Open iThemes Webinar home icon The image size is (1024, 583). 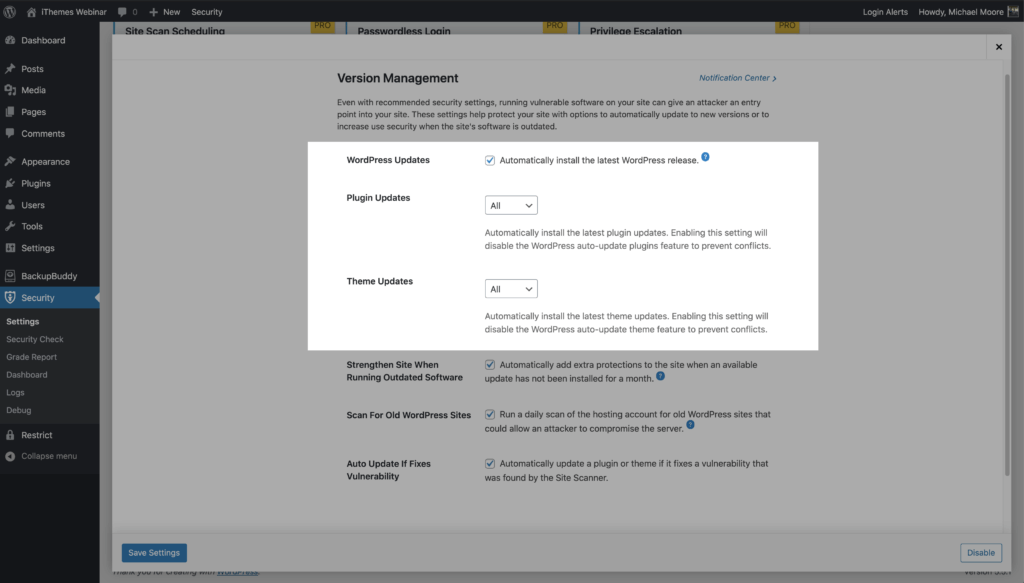point(31,12)
